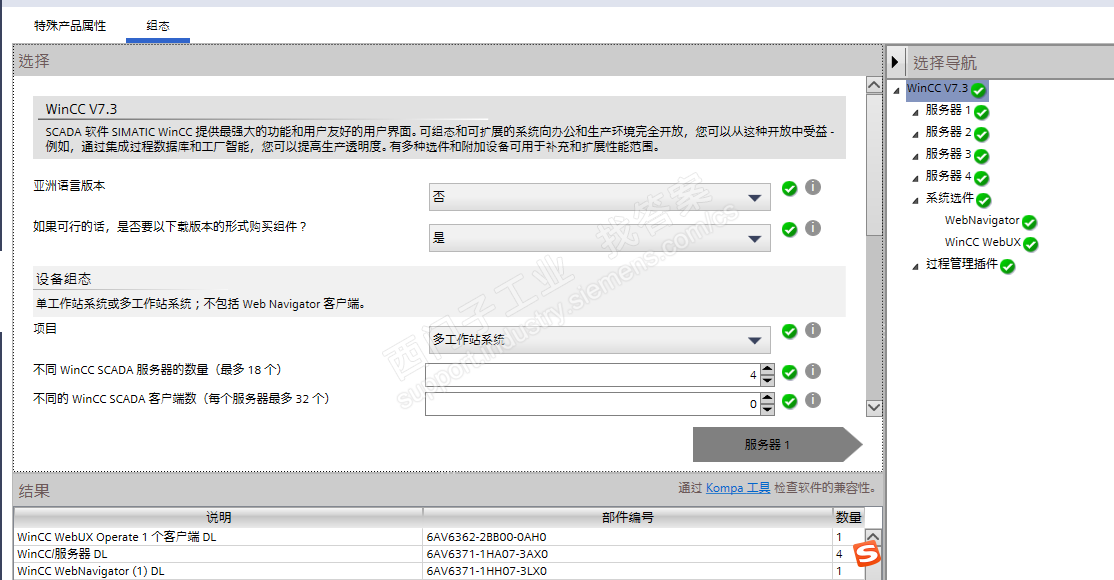Click green check next to 服务器 4 node
This screenshot has height=580, width=1114.
click(x=982, y=178)
